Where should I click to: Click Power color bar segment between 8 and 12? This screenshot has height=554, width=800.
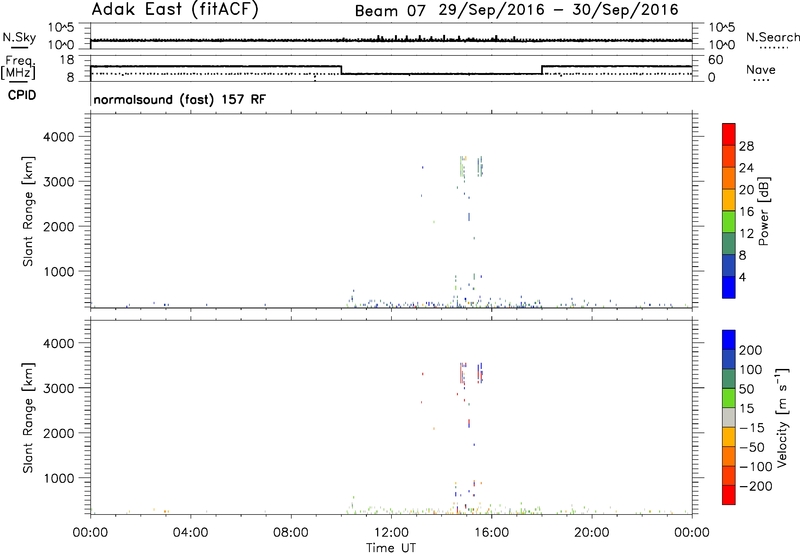[729, 244]
